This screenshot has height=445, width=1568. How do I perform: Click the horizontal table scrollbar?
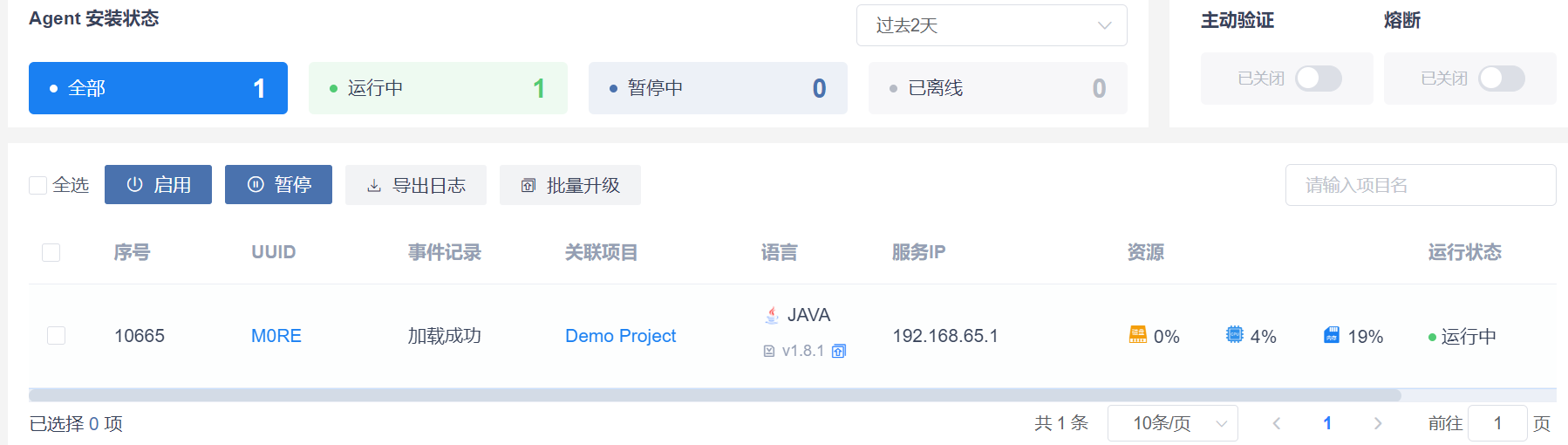coord(714,395)
